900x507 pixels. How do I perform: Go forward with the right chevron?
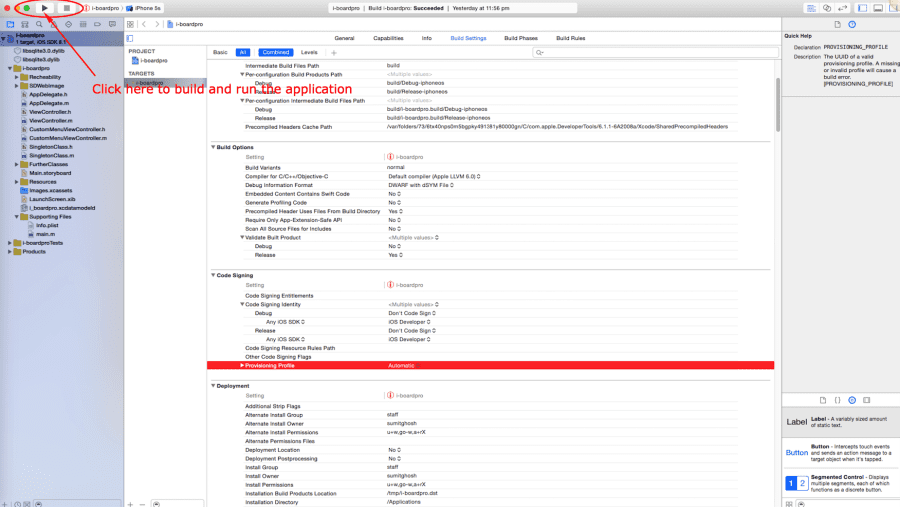point(157,24)
